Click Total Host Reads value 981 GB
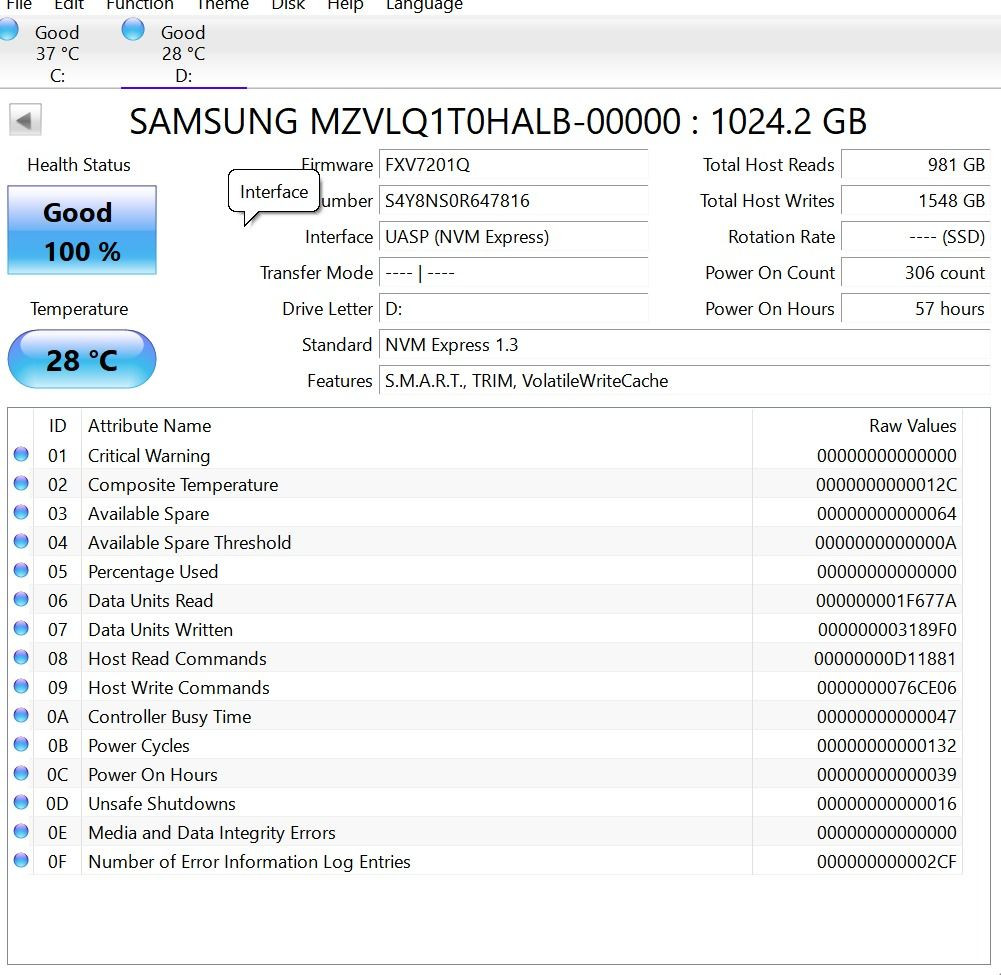This screenshot has height=975, width=1001. pyautogui.click(x=915, y=165)
